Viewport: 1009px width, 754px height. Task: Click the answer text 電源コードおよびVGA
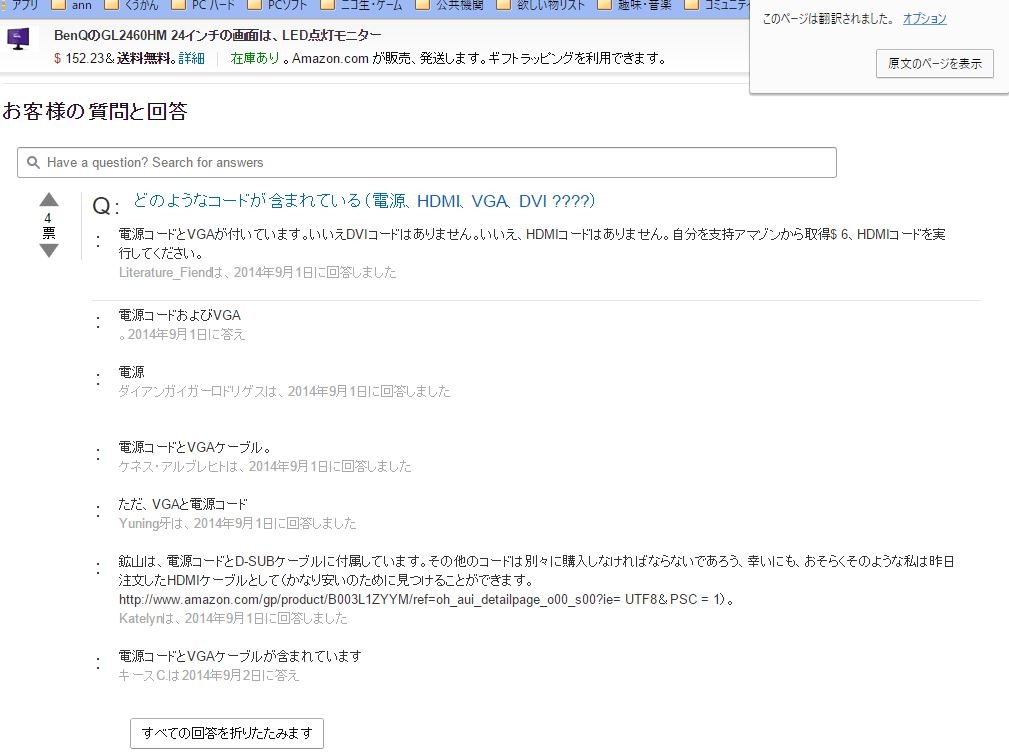point(180,316)
